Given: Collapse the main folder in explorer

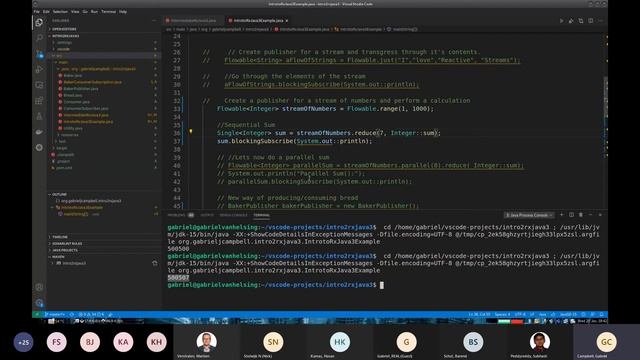Looking at the screenshot, I should pos(104,62).
